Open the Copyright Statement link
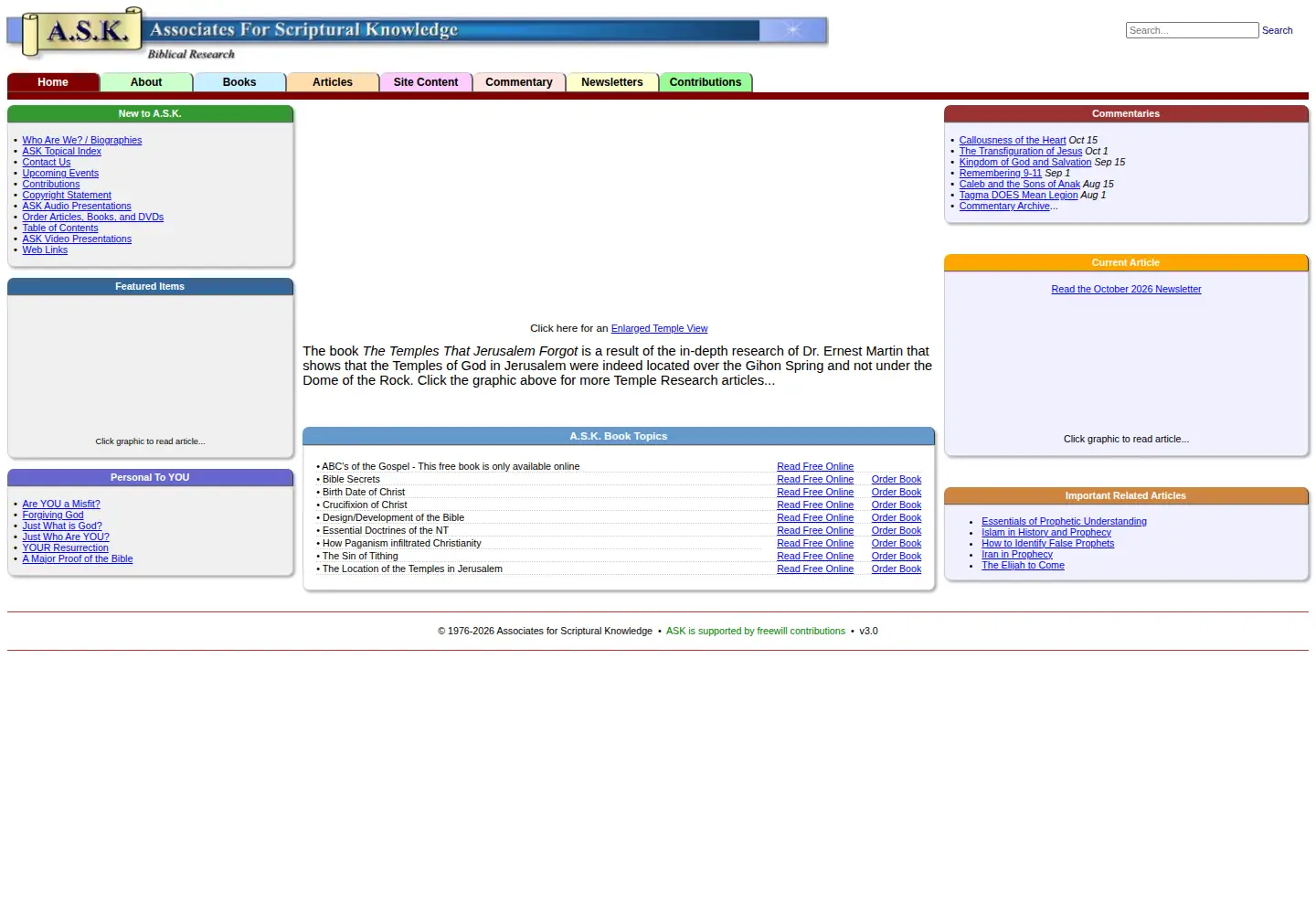Image resolution: width=1316 pixels, height=914 pixels. 67,196
